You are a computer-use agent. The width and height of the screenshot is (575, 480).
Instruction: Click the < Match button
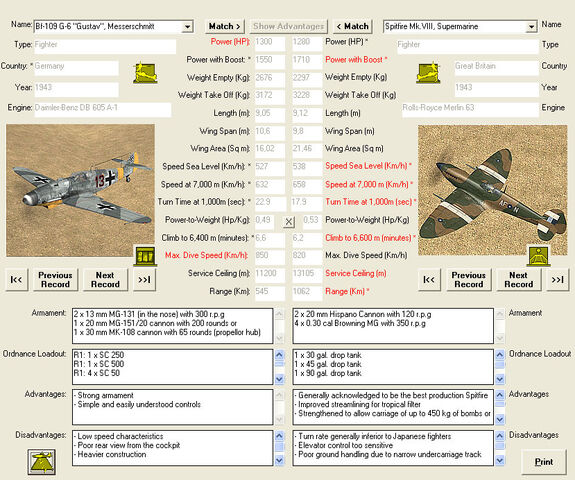click(352, 26)
